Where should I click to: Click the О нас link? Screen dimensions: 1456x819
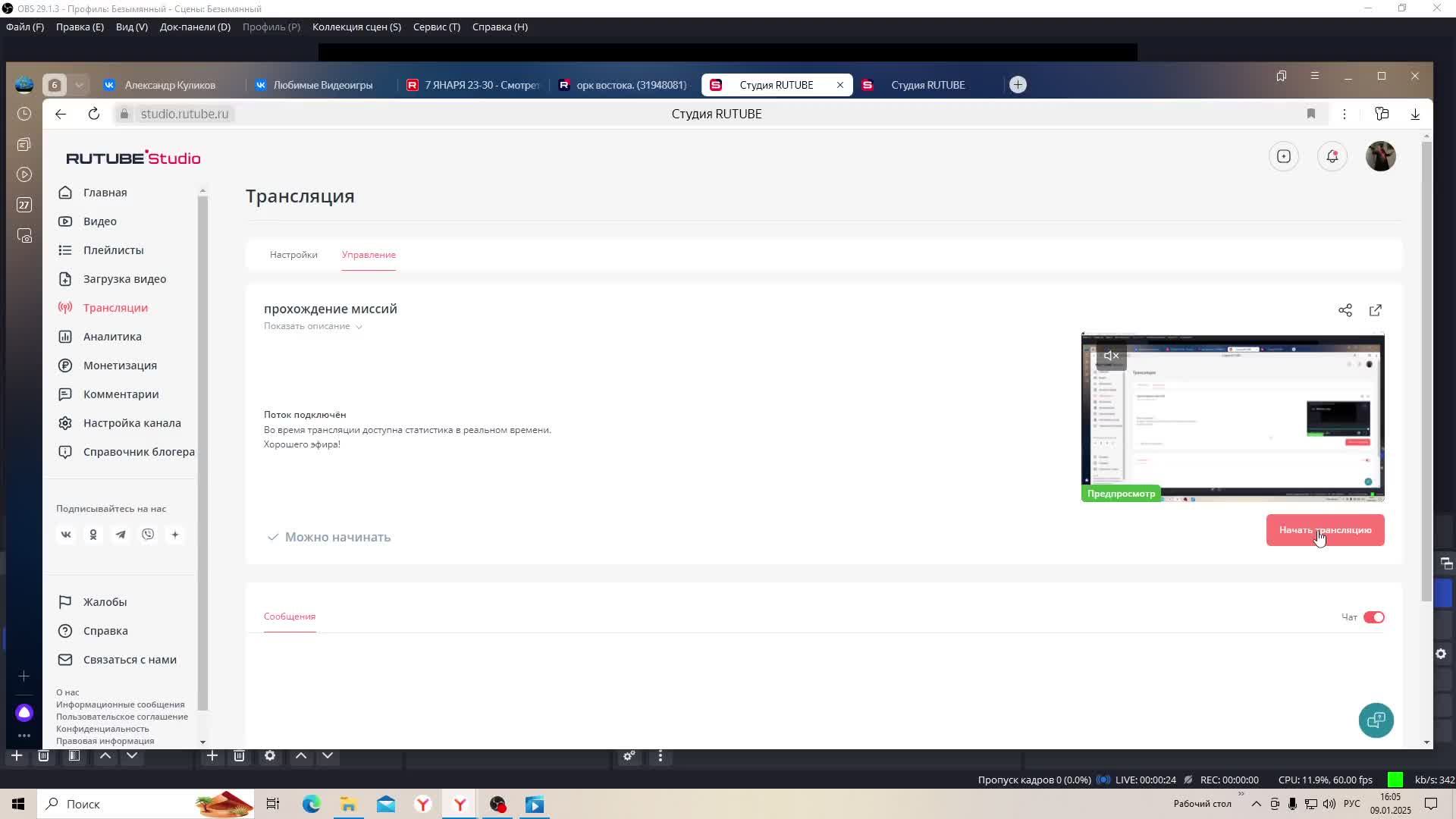tap(67, 692)
